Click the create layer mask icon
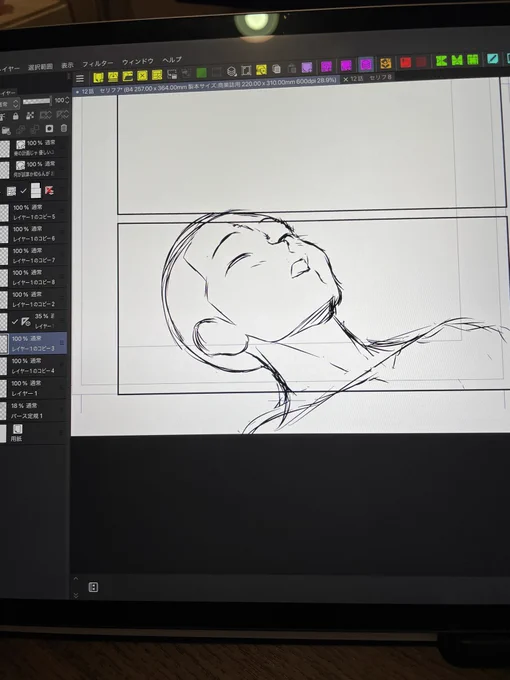The image size is (510, 680). (x=49, y=128)
